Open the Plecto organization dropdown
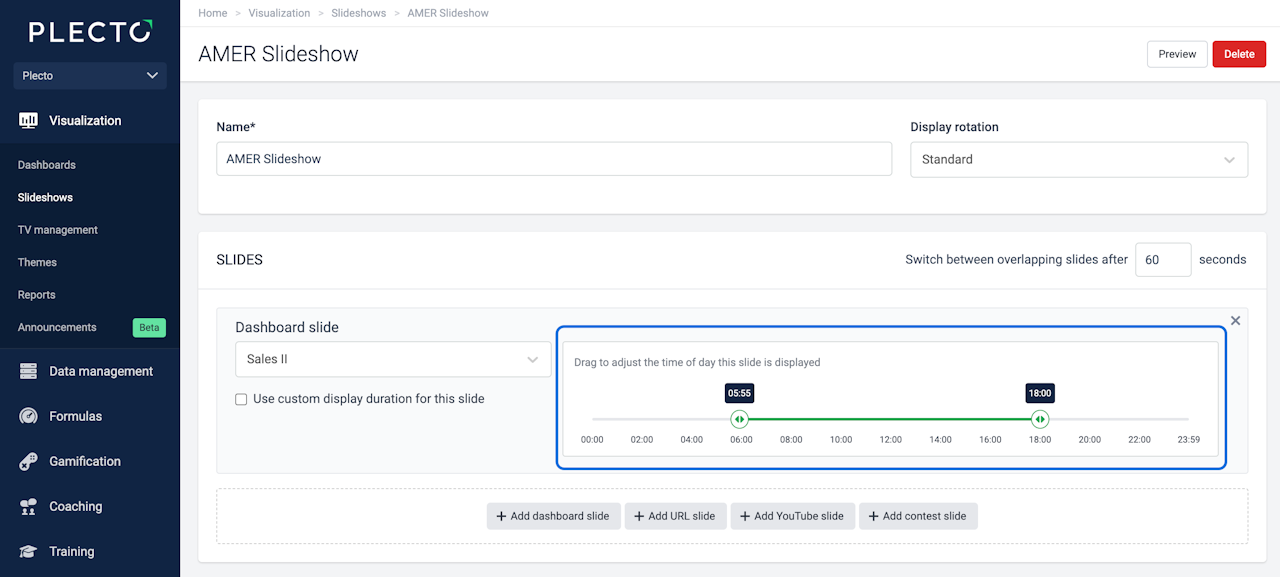Screen dimensions: 1280x577 click(90, 76)
